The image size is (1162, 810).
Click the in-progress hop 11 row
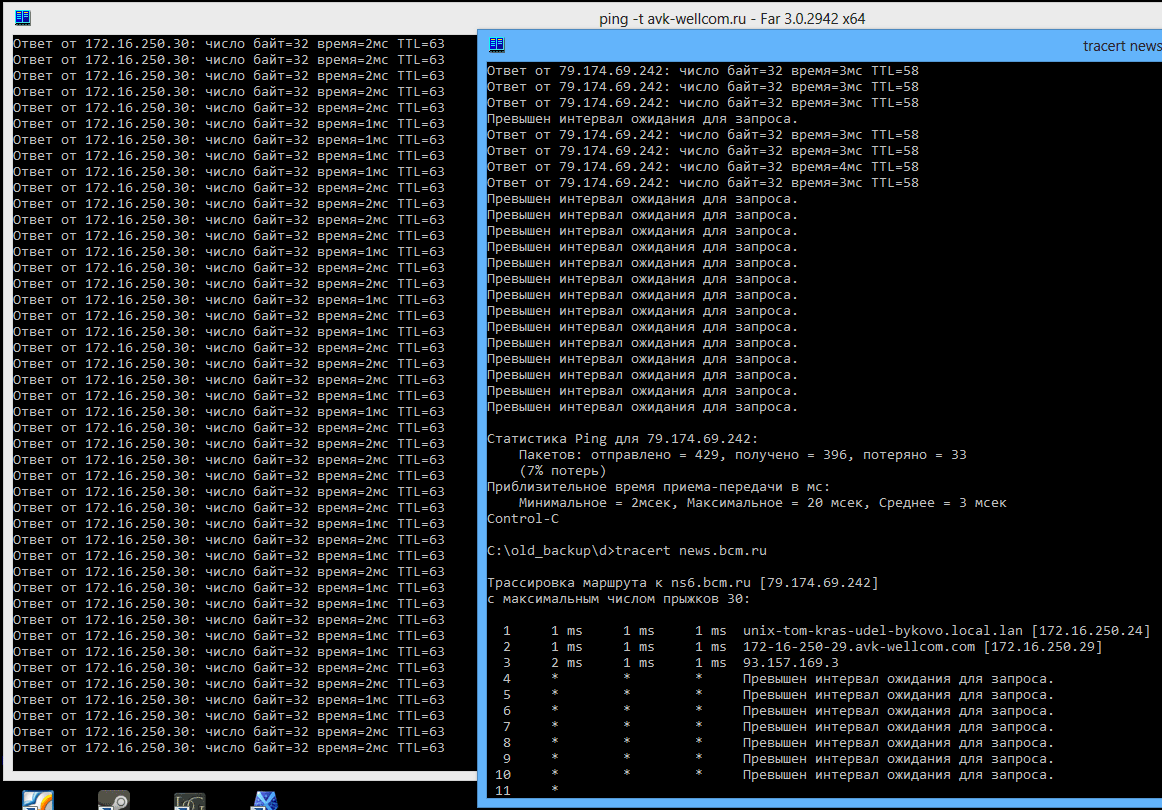[x=527, y=791]
